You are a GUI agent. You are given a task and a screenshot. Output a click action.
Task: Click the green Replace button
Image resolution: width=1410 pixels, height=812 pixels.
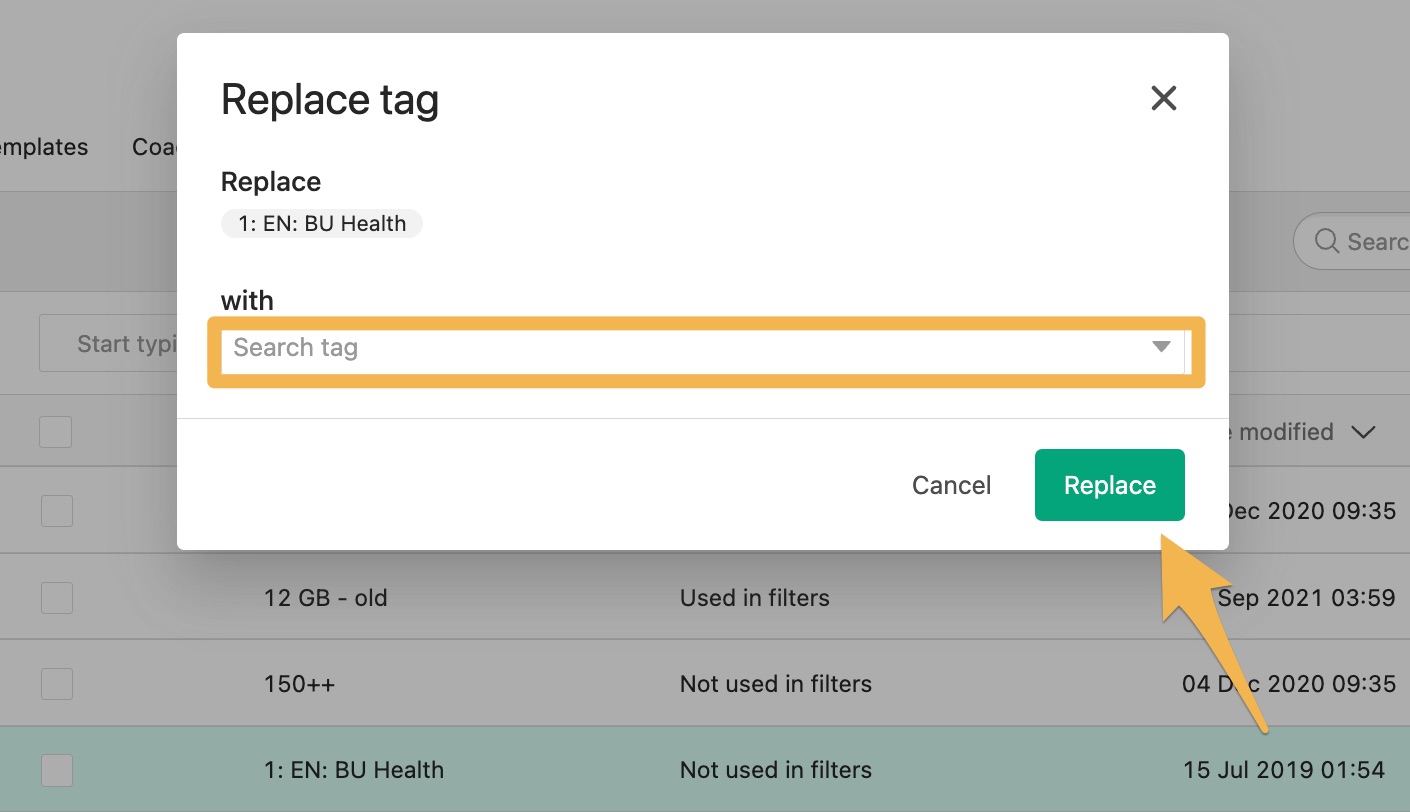(x=1109, y=485)
